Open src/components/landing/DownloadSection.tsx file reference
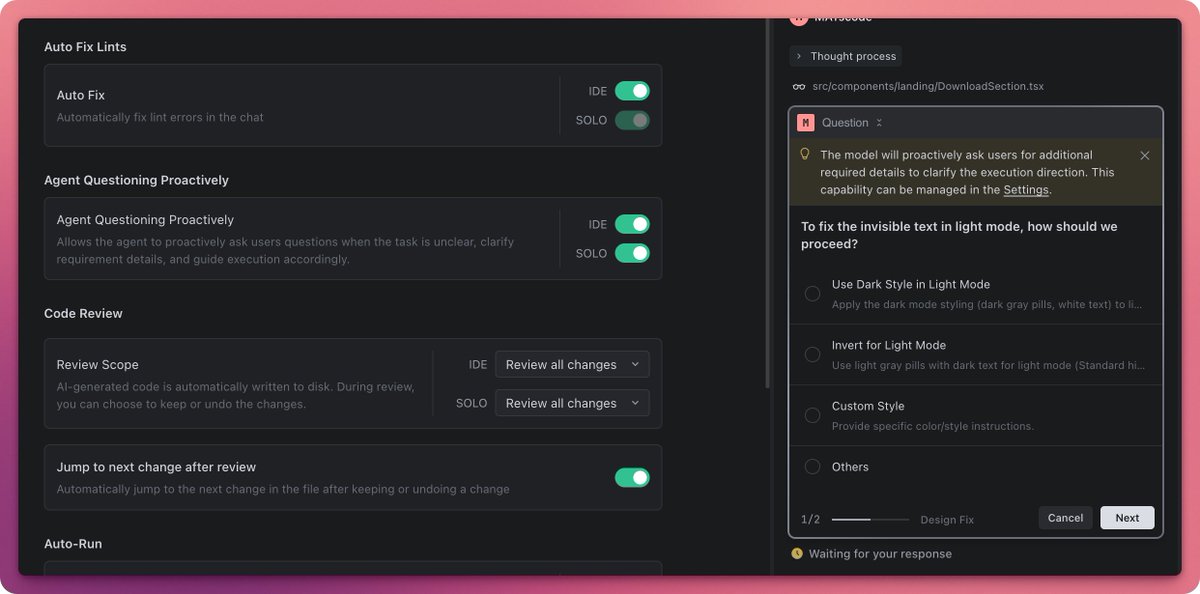Viewport: 1200px width, 594px height. click(x=928, y=87)
